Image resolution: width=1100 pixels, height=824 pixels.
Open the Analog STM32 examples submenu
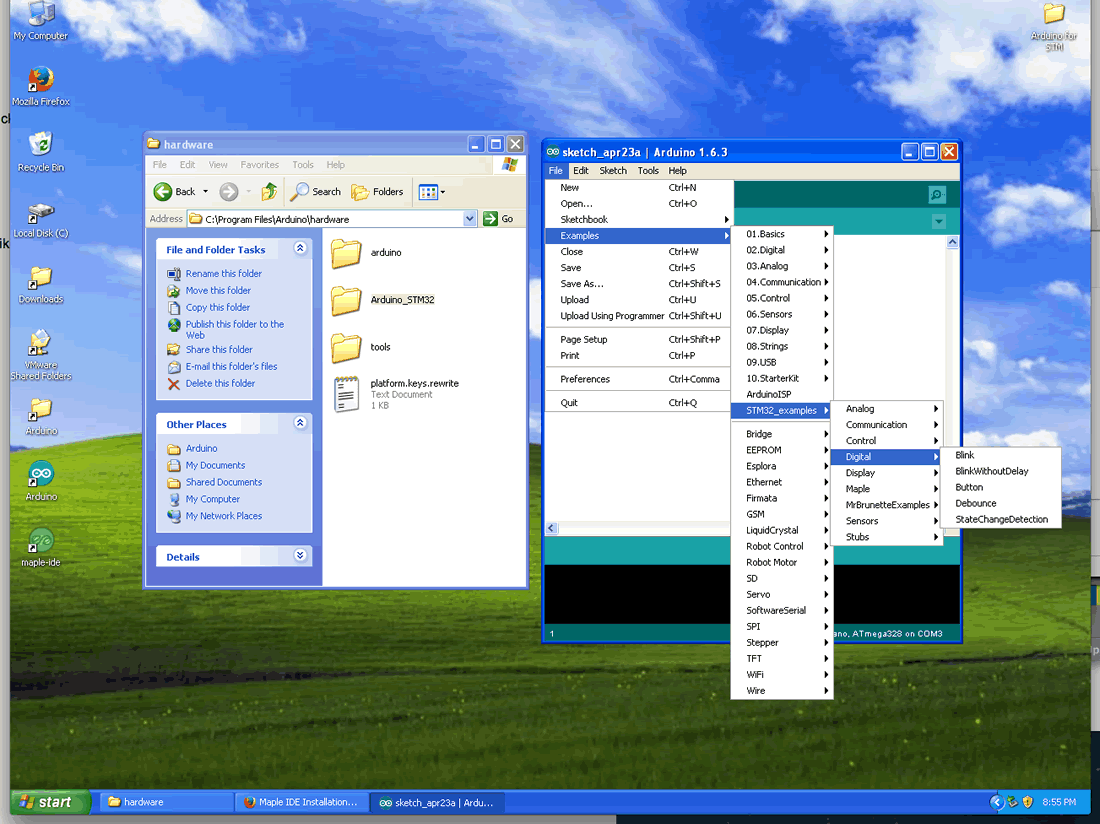tap(885, 409)
